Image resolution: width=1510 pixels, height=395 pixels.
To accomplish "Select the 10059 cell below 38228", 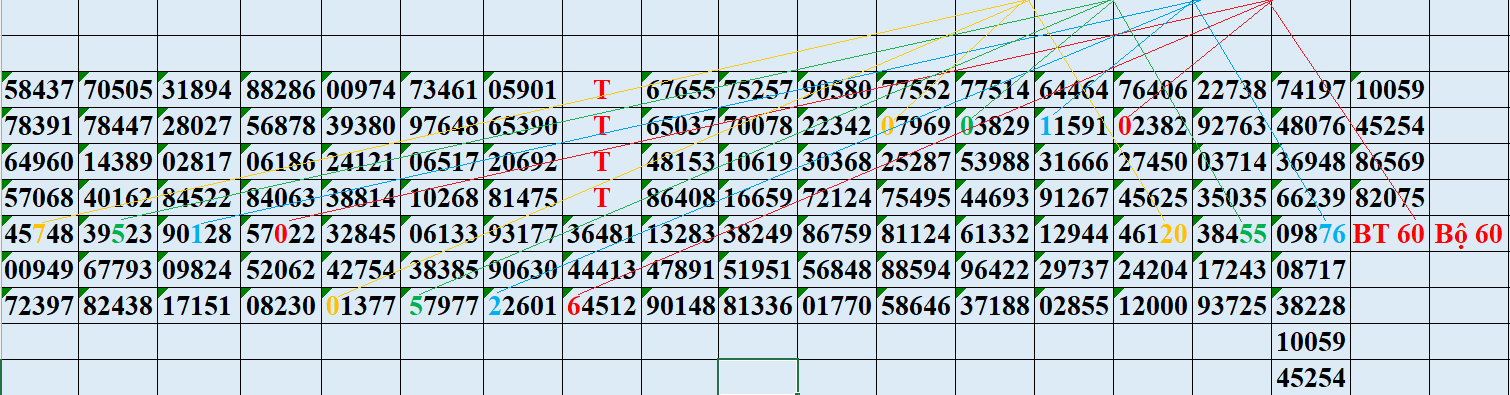I will click(1311, 342).
